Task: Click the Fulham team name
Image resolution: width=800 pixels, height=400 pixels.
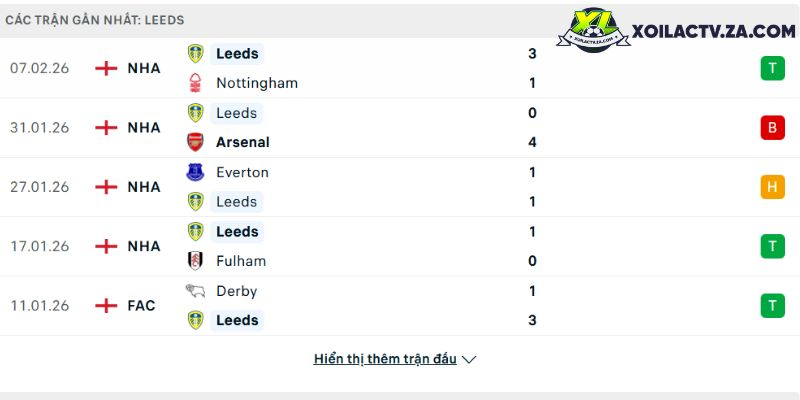Action: (241, 261)
